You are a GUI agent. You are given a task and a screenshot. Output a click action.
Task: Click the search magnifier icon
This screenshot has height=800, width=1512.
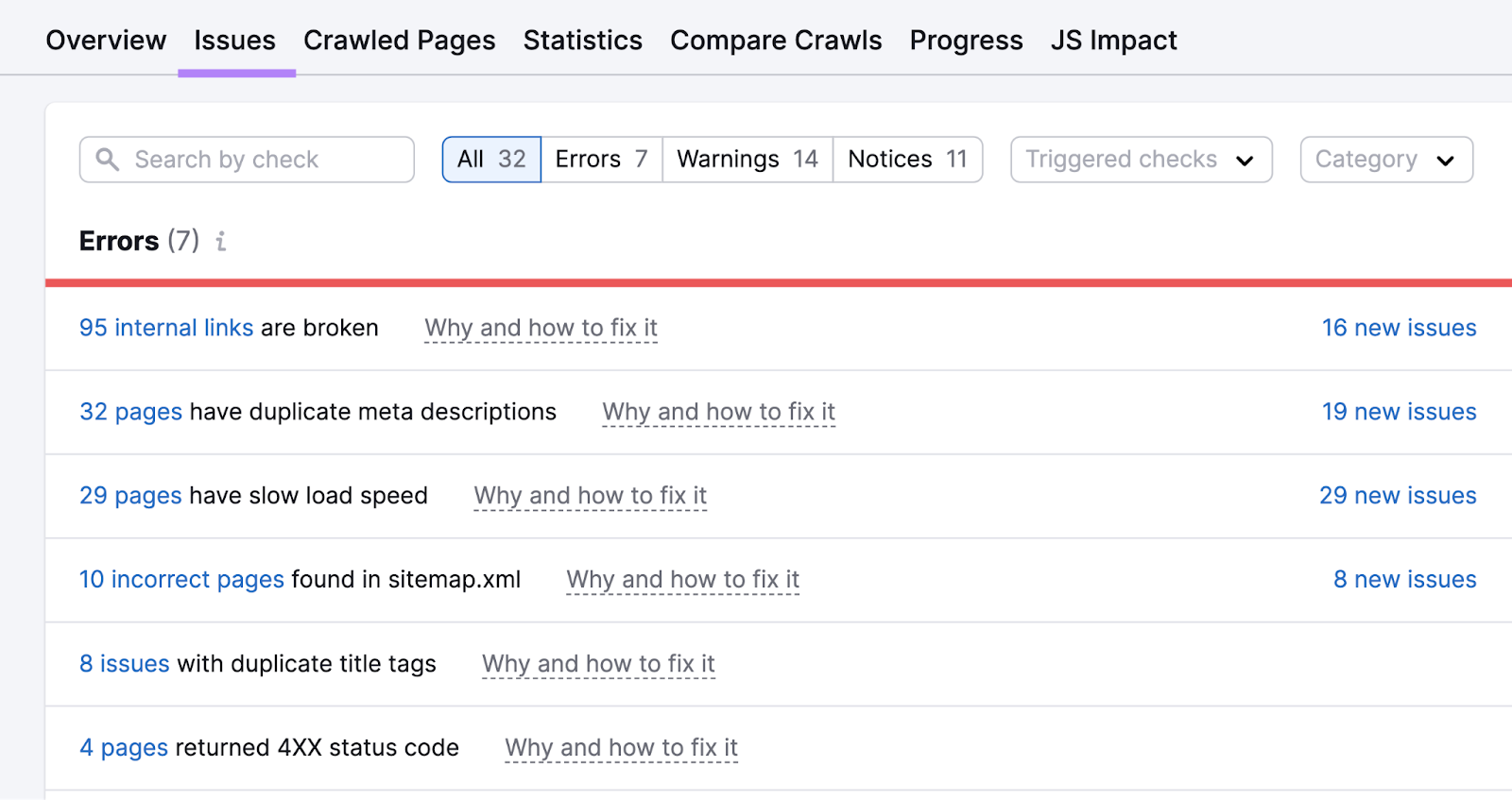[108, 159]
